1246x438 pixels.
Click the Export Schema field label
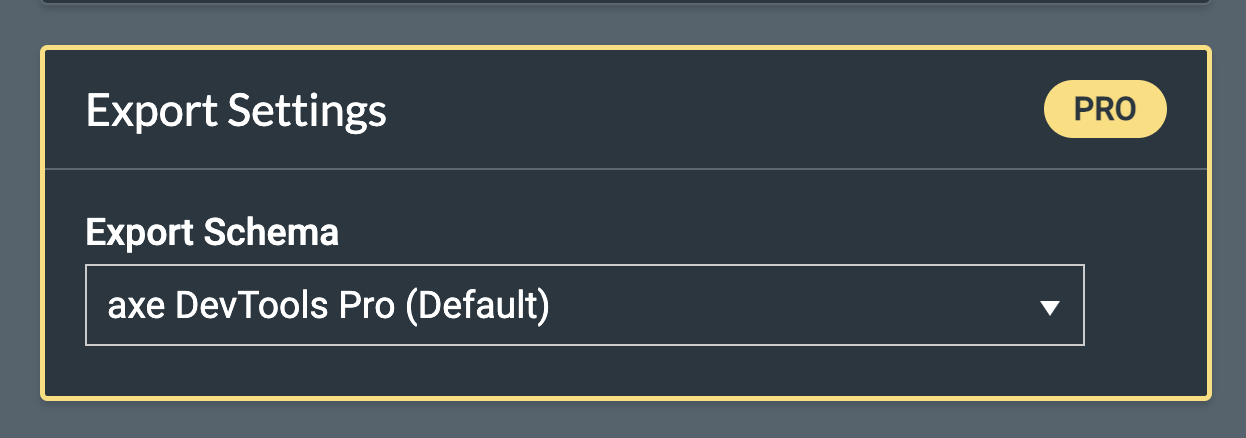[x=212, y=233]
